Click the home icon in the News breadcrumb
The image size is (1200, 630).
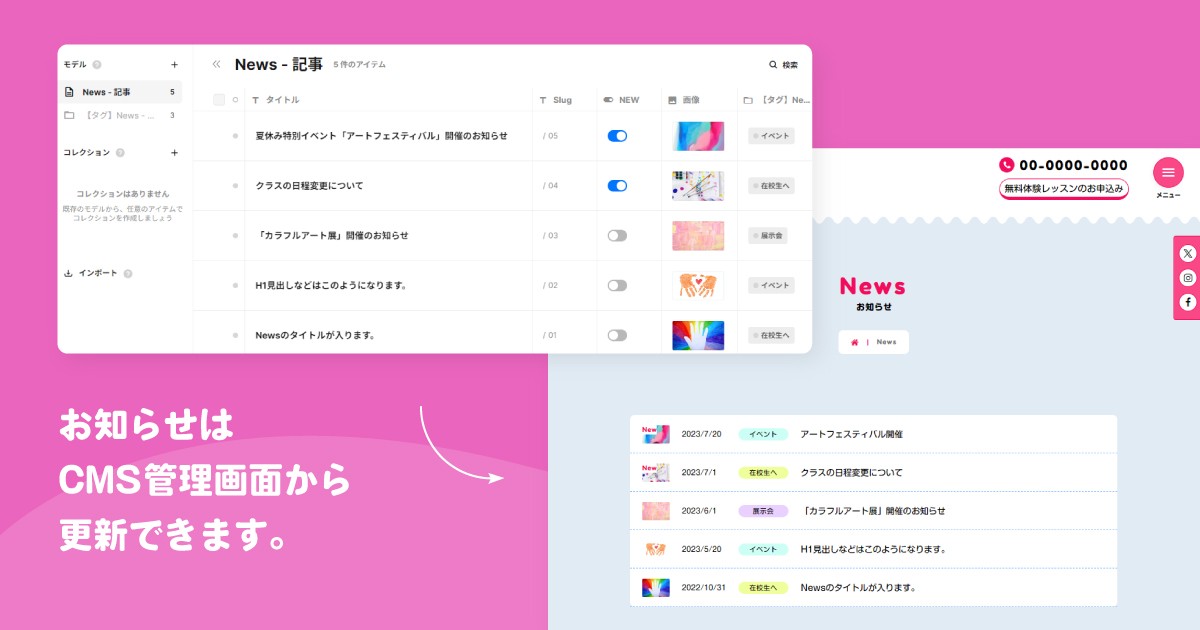[853, 341]
